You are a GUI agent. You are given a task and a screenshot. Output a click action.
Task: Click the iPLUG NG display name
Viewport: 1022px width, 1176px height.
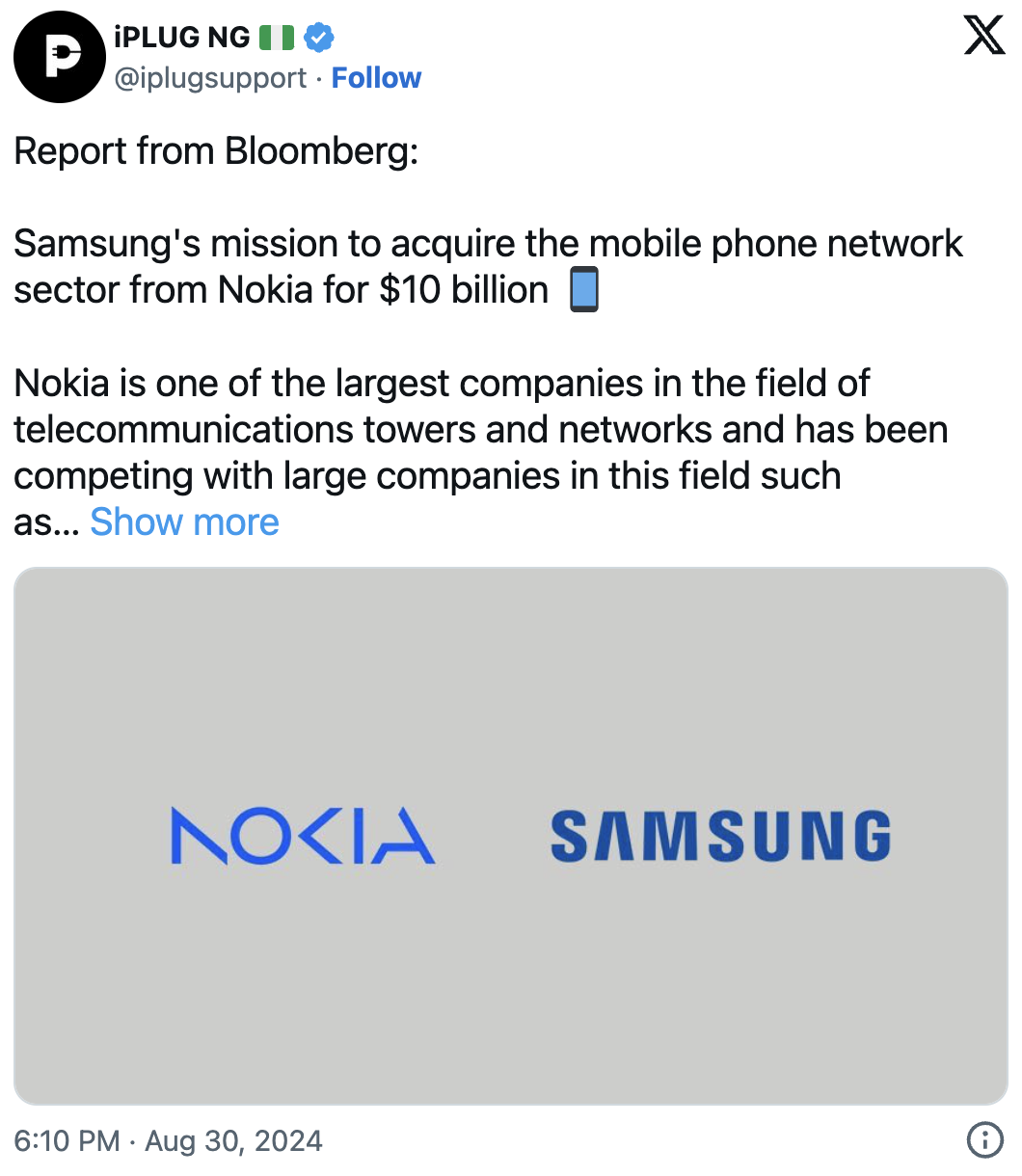pos(181,38)
